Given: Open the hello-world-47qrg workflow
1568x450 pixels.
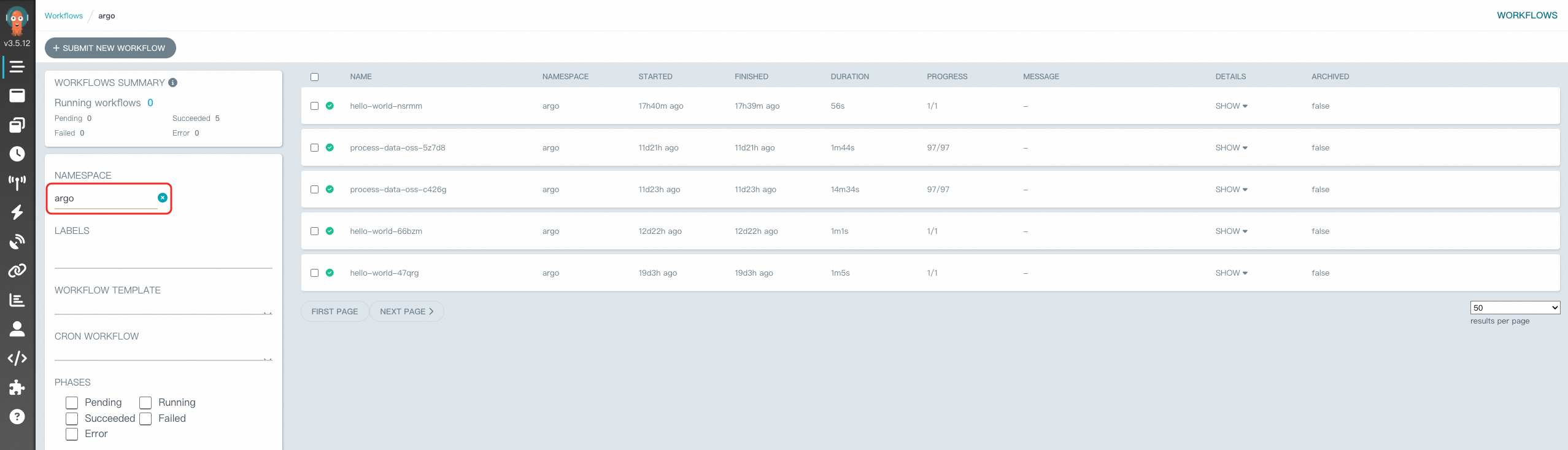Looking at the screenshot, I should pyautogui.click(x=384, y=273).
